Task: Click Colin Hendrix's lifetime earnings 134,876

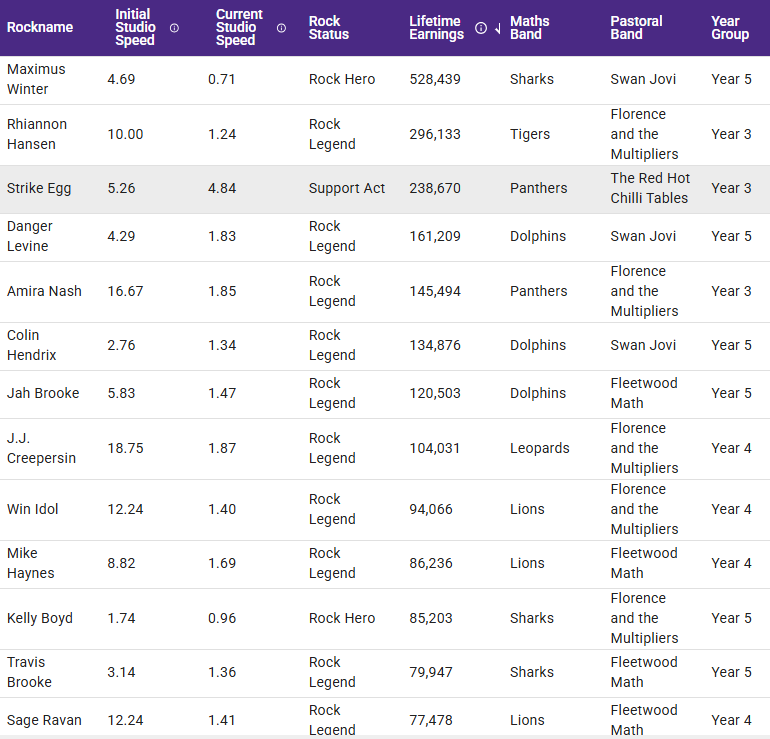Action: tap(435, 345)
